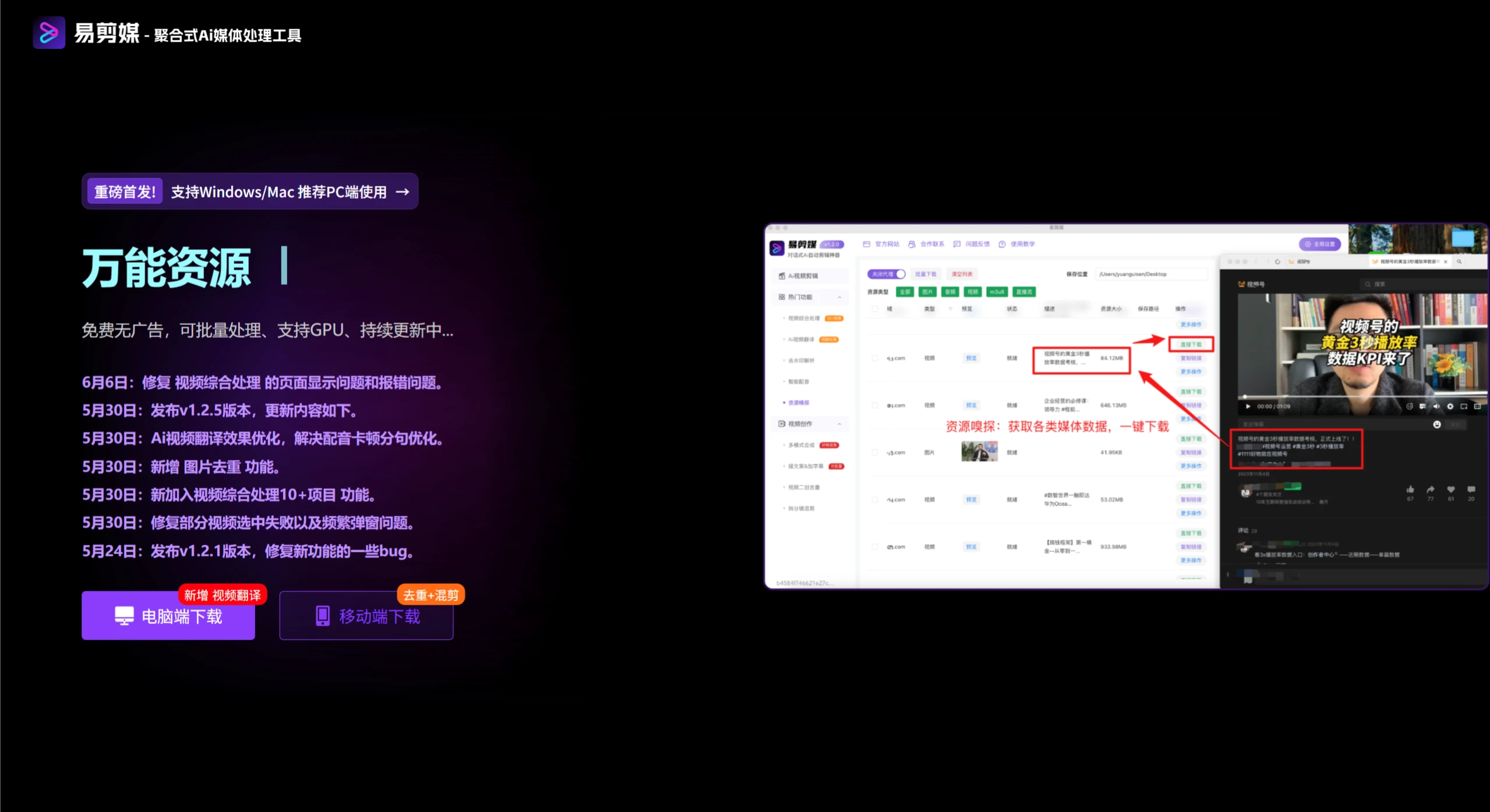Screen dimensions: 1490x812
Task: Click the 类型 column filter icon in preview table
Action: point(950,309)
